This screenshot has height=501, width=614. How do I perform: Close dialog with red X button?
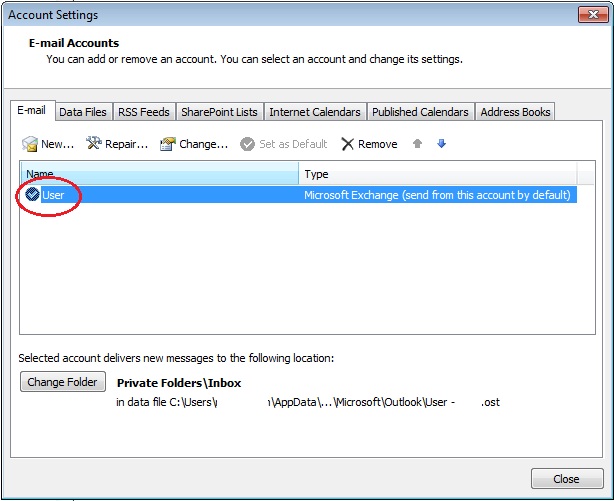(x=593, y=14)
